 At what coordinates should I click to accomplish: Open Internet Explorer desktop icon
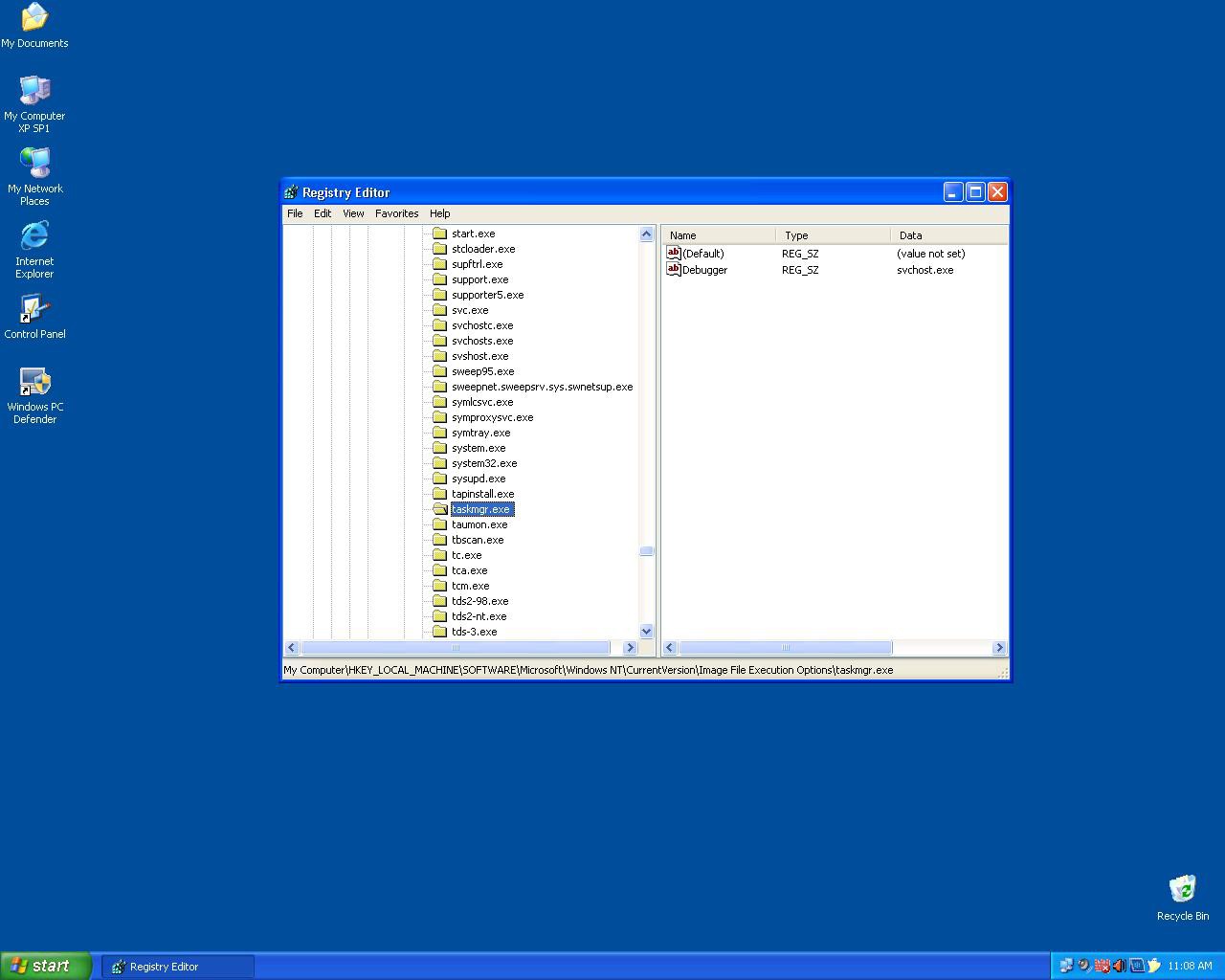pos(34,237)
